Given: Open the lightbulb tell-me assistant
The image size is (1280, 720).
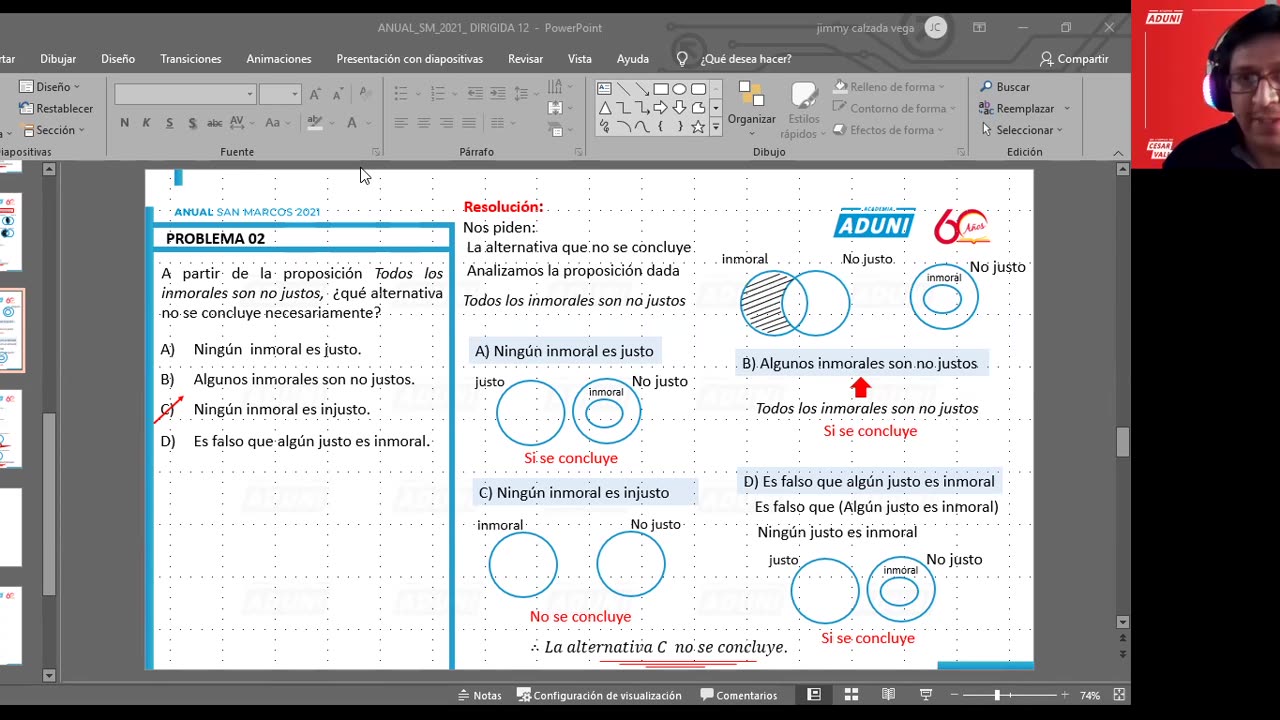Looking at the screenshot, I should 682,59.
